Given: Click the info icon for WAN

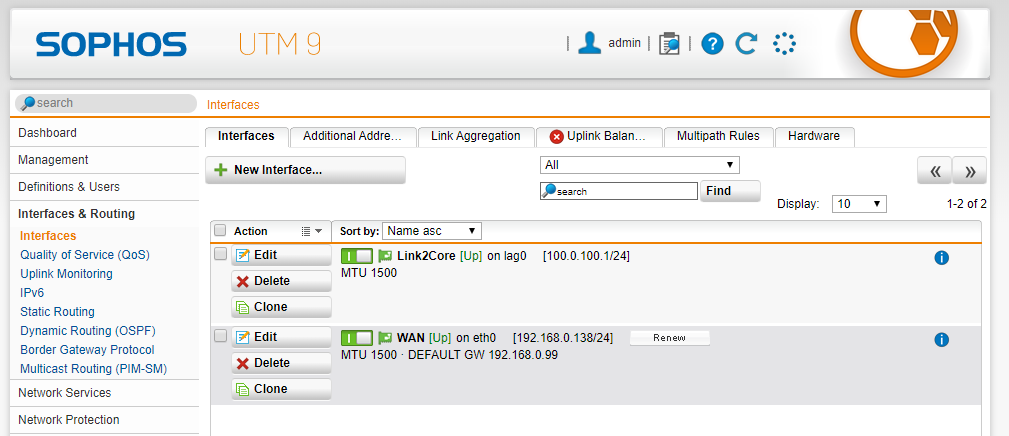Looking at the screenshot, I should pos(941,340).
